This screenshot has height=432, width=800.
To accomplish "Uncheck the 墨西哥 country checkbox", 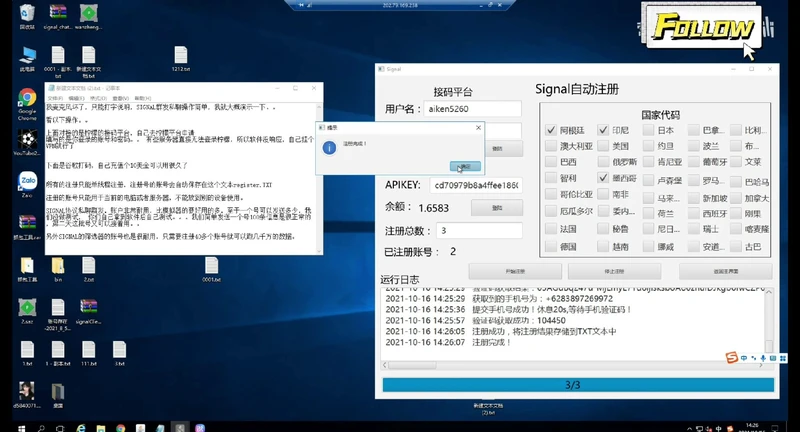I will (x=603, y=177).
